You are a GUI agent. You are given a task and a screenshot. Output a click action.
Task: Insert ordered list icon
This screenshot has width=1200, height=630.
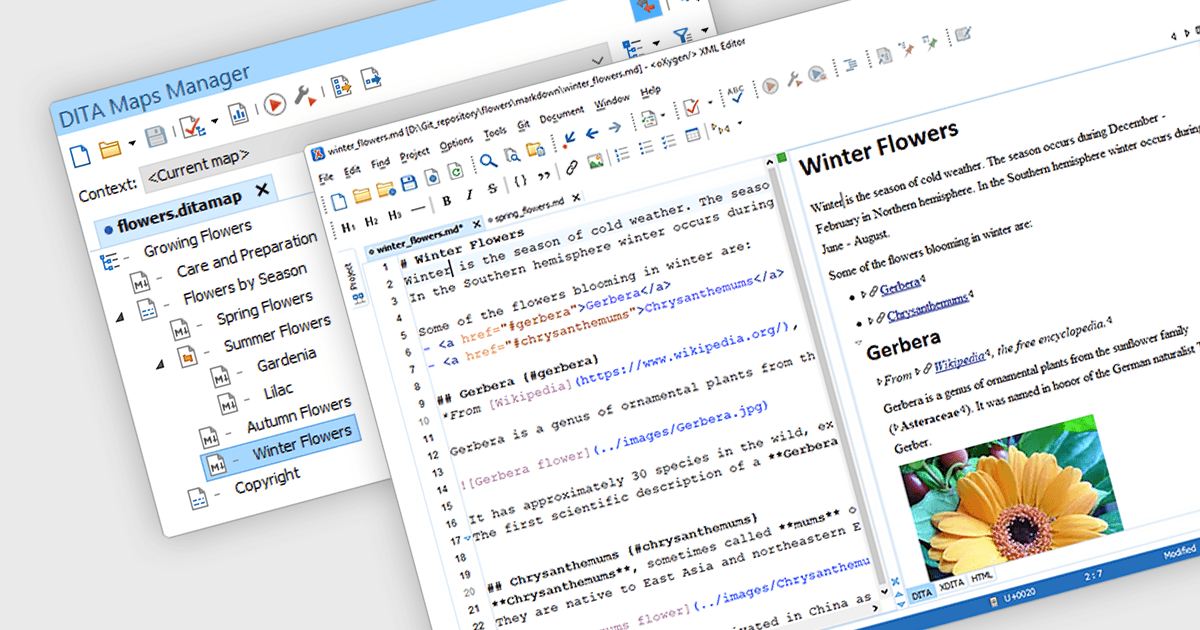622,155
